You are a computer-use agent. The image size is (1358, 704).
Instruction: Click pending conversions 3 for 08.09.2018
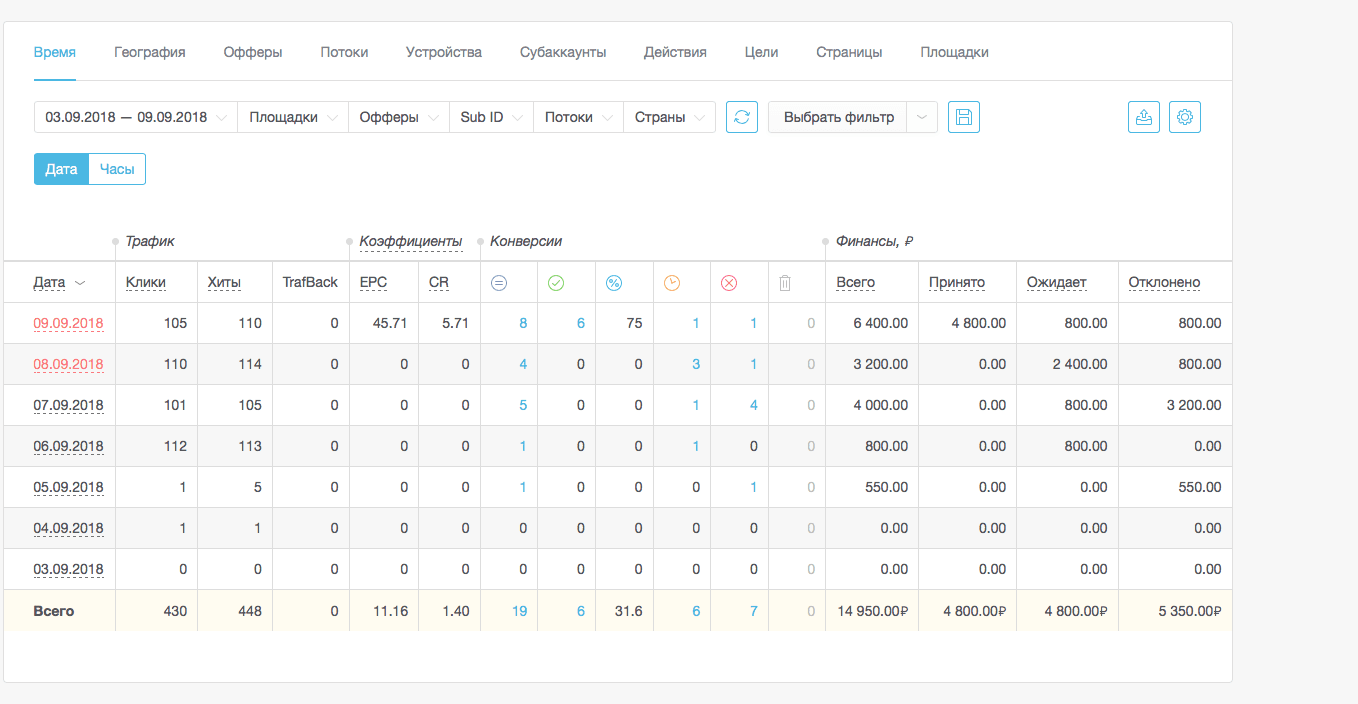pos(696,364)
